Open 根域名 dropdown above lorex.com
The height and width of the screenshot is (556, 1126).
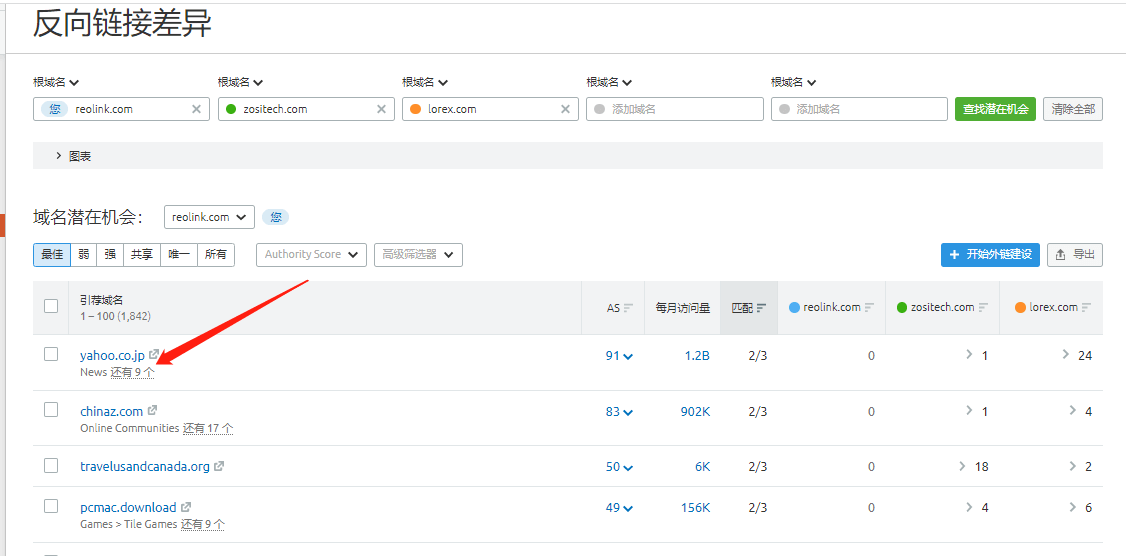pos(425,83)
